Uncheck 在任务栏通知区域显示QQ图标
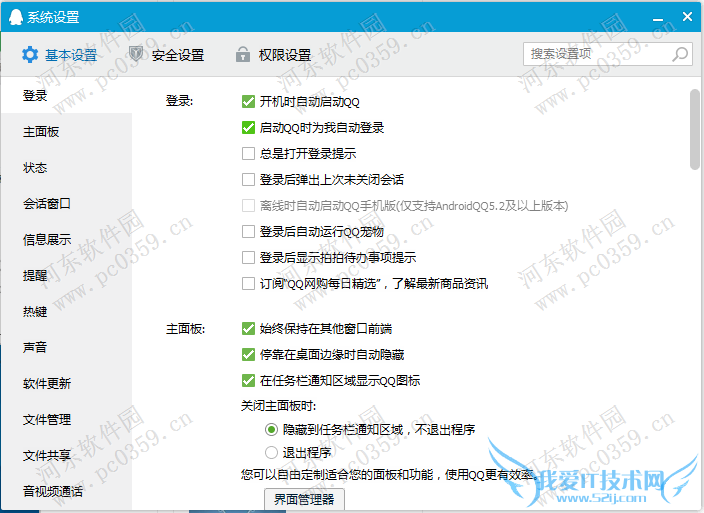This screenshot has width=704, height=513. coord(248,381)
